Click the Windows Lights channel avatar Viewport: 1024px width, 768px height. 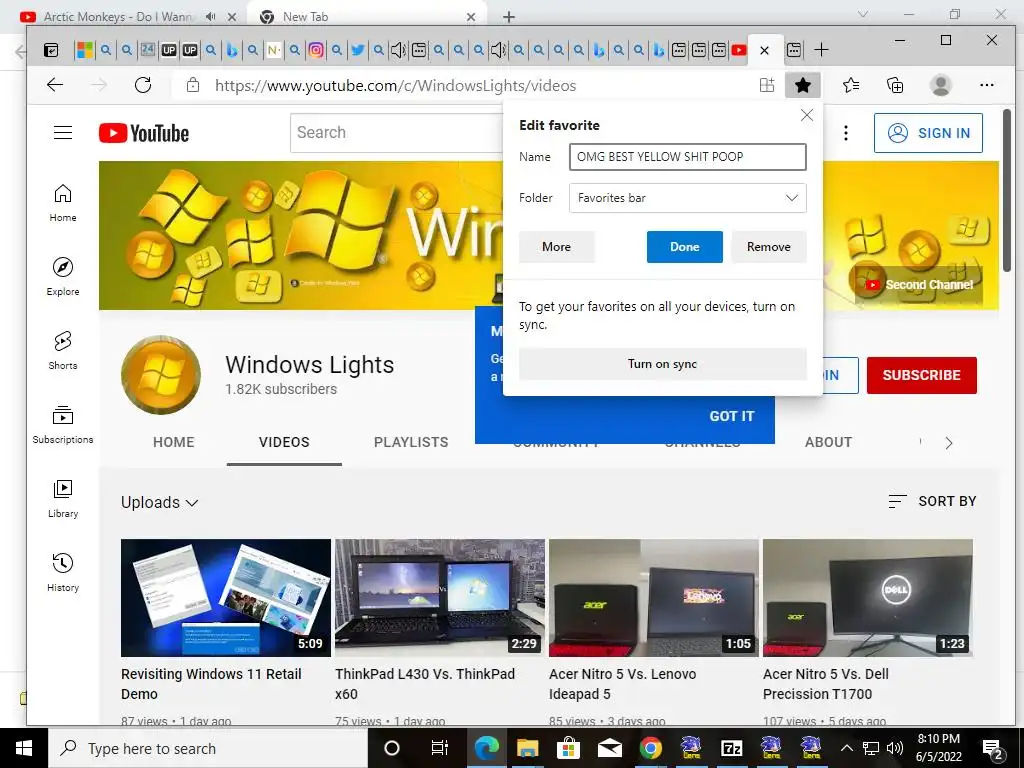coord(161,376)
